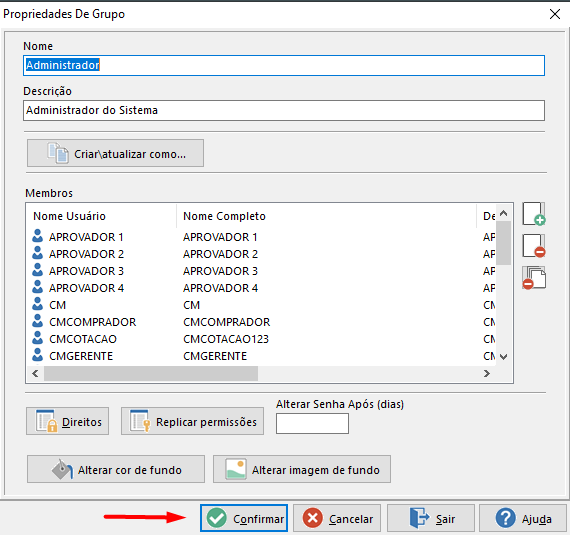This screenshot has width=570, height=535.
Task: Click the add member icon with green plus
Action: pos(534,214)
